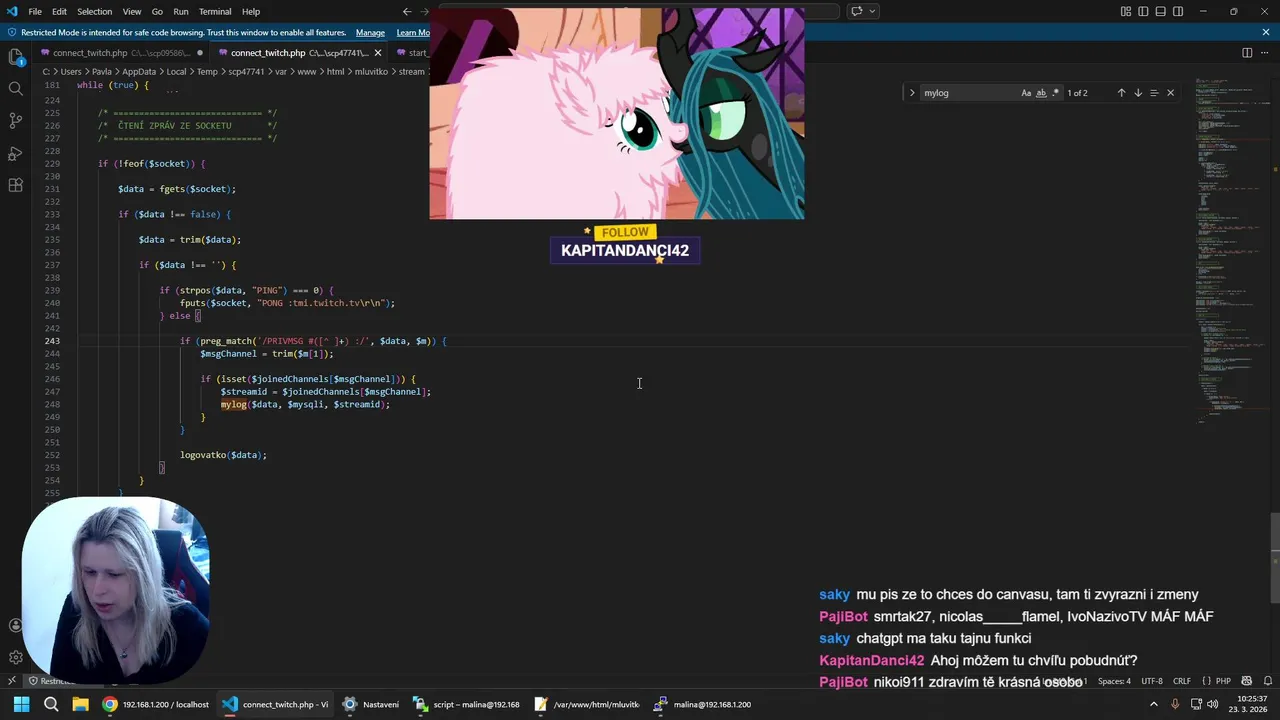This screenshot has height=720, width=1280.
Task: Change CRLF line ending in status bar
Action: (x=1182, y=681)
